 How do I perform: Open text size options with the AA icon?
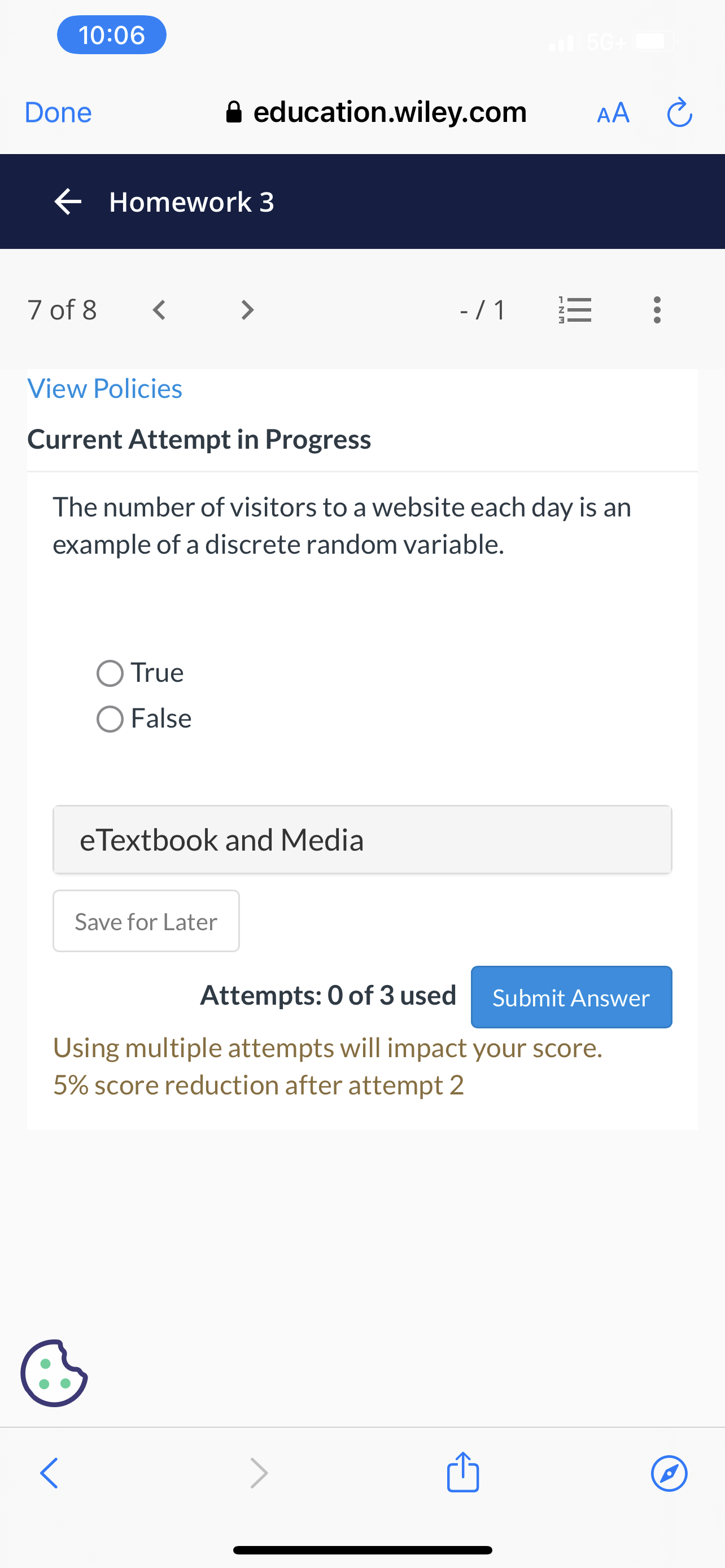click(x=613, y=113)
